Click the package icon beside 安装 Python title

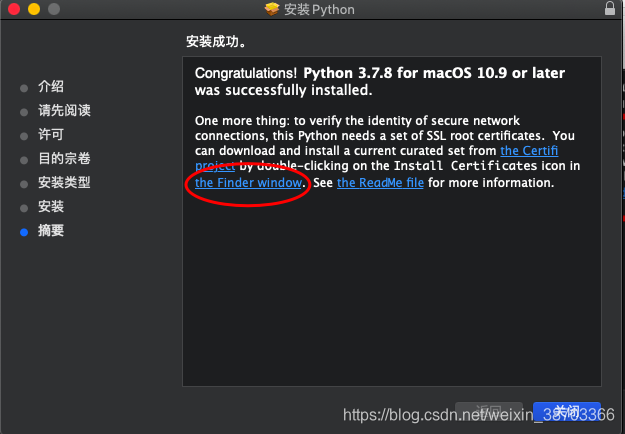coord(272,9)
